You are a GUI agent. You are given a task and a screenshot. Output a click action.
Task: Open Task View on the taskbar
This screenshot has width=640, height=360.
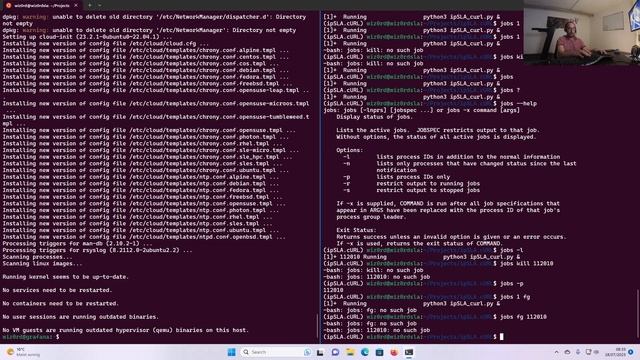coord(320,352)
